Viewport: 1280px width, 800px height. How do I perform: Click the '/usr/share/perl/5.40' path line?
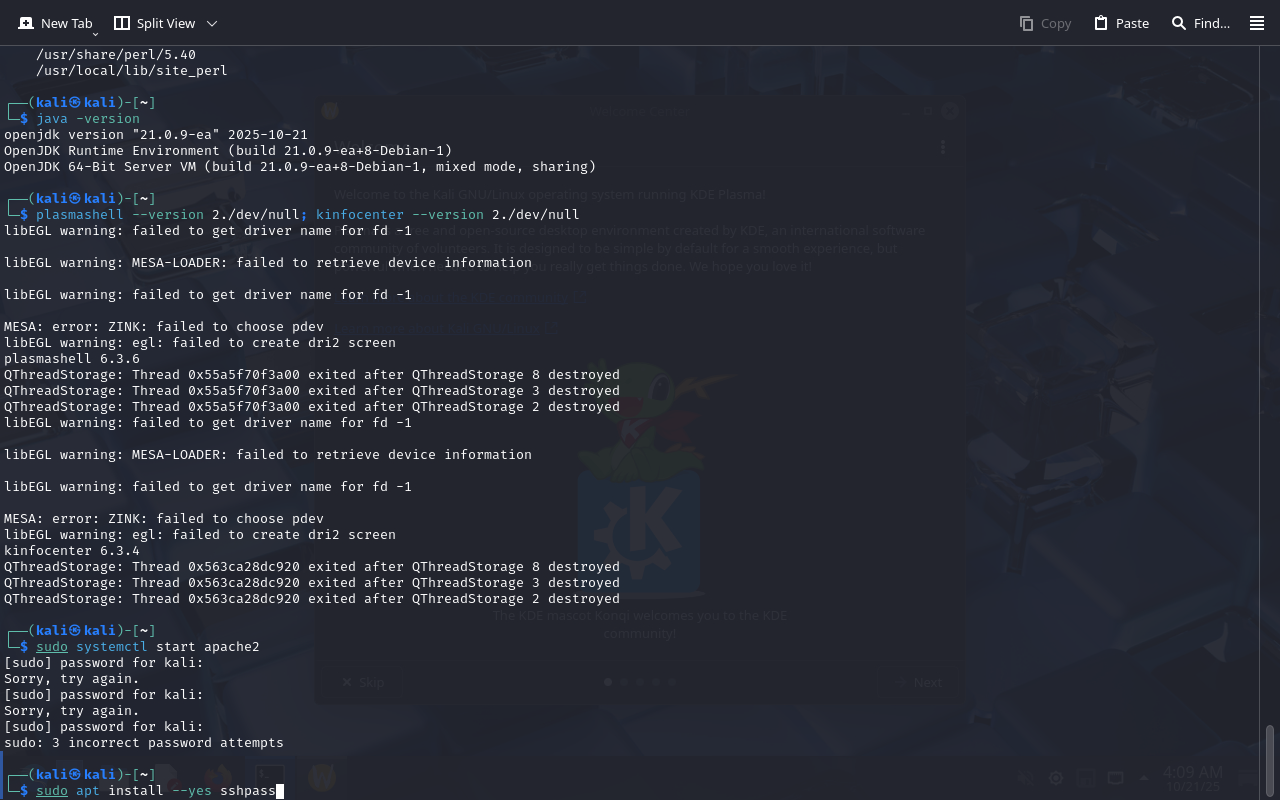pyautogui.click(x=115, y=55)
